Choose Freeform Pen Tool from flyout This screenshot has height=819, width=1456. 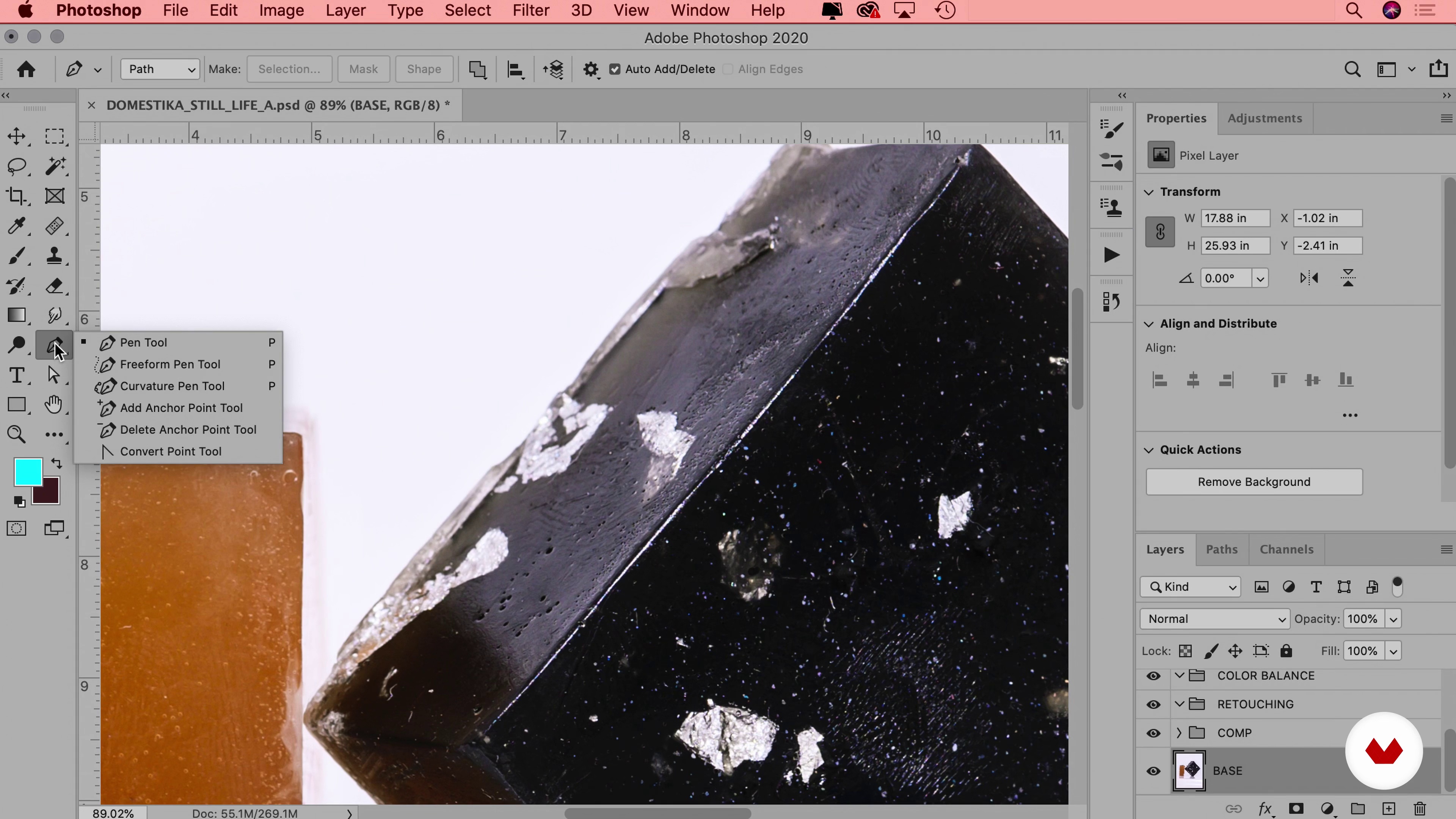pos(178,364)
